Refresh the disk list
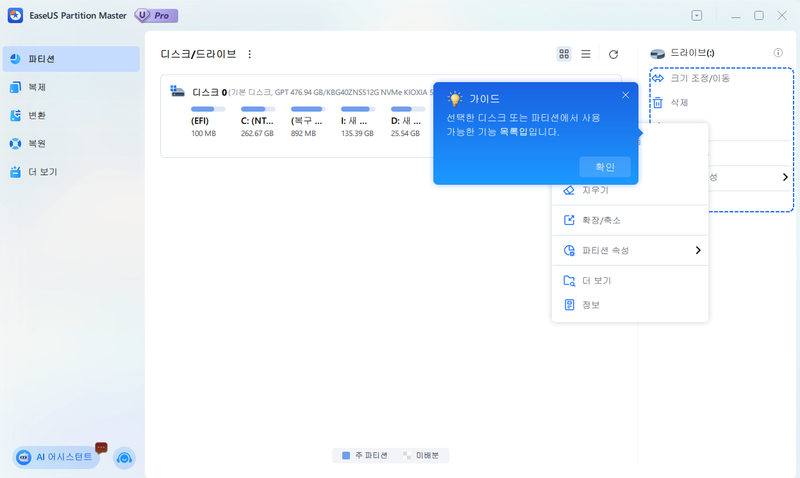 [614, 54]
